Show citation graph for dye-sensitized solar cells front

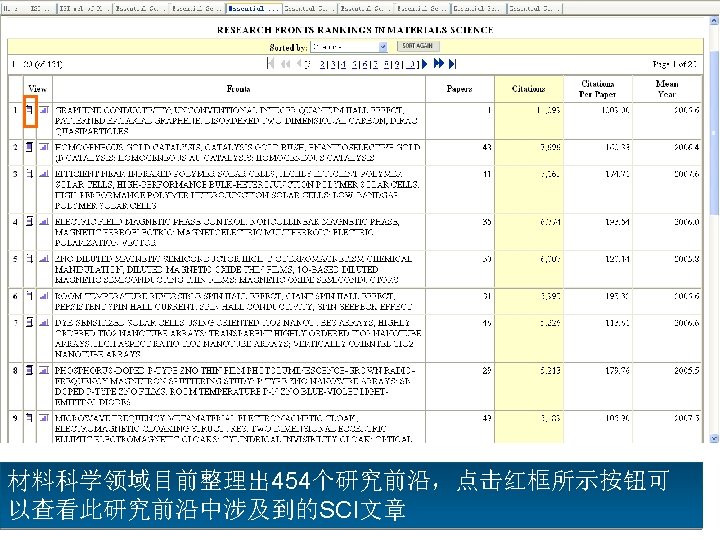(x=44, y=322)
